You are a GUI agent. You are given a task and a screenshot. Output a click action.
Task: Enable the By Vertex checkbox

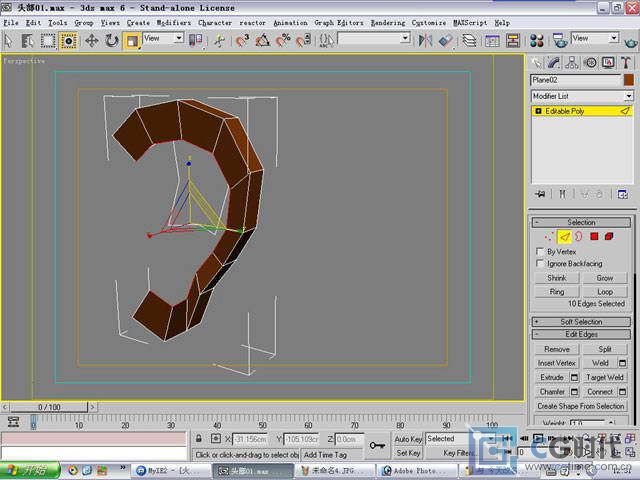[540, 251]
